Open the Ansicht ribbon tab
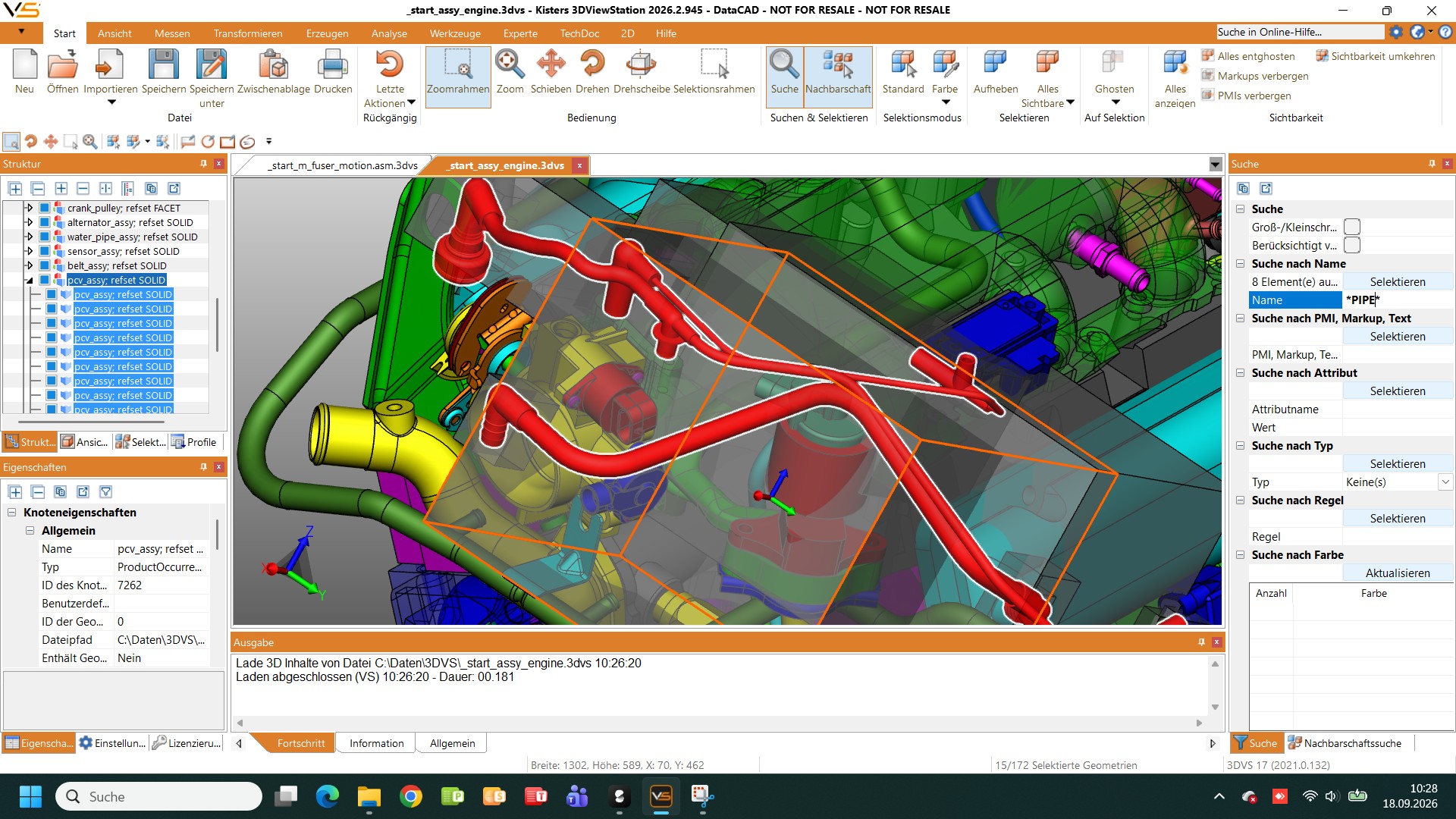Screen dimensions: 1456x819 click(115, 33)
